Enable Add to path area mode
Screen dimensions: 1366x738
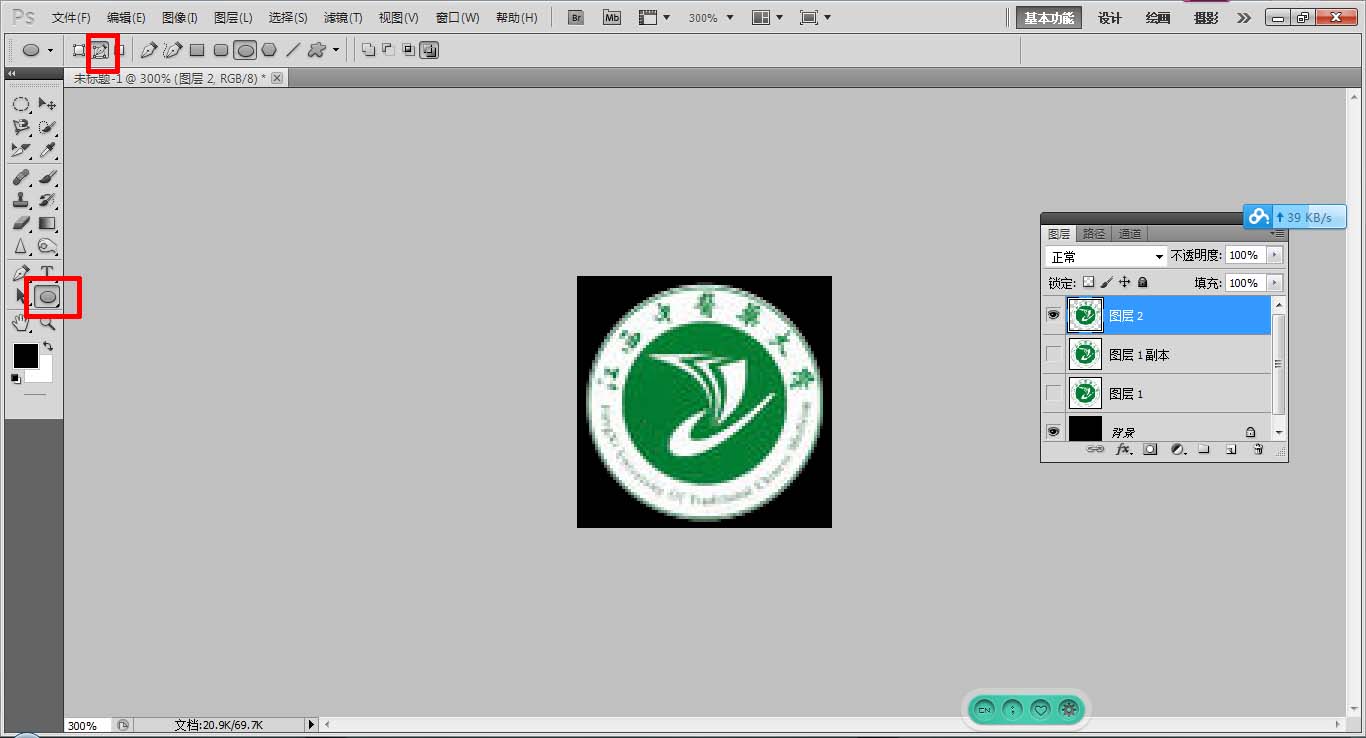(368, 50)
